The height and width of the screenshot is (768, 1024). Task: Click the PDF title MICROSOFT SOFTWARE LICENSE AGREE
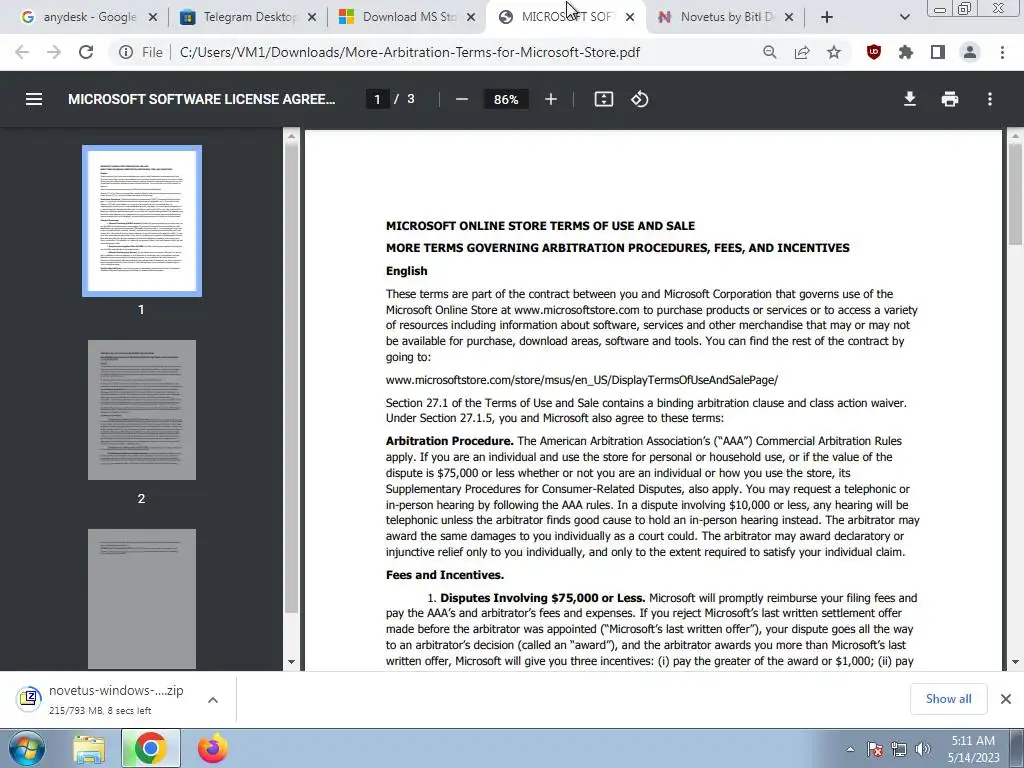[201, 99]
